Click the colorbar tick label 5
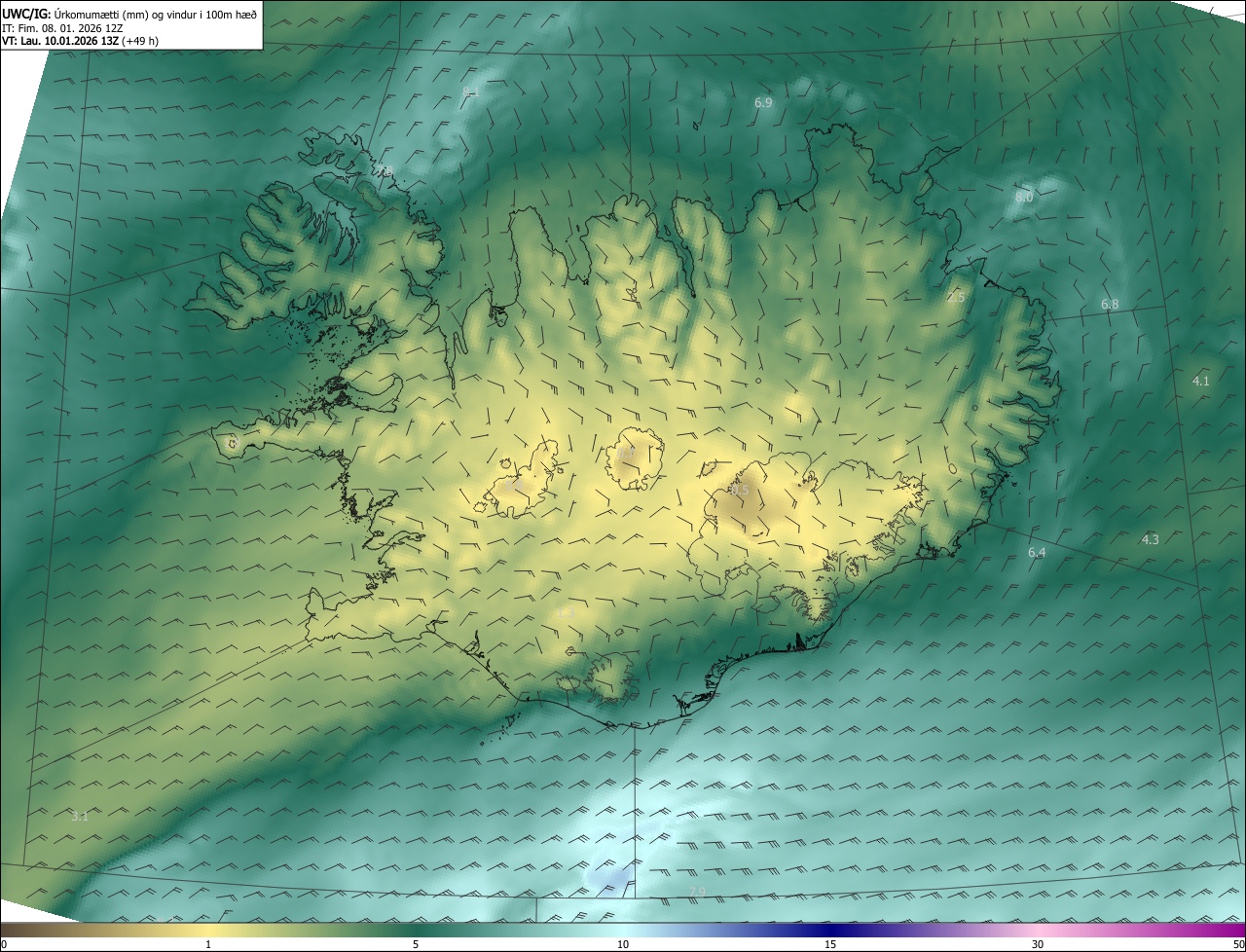The height and width of the screenshot is (952, 1246). 416,944
